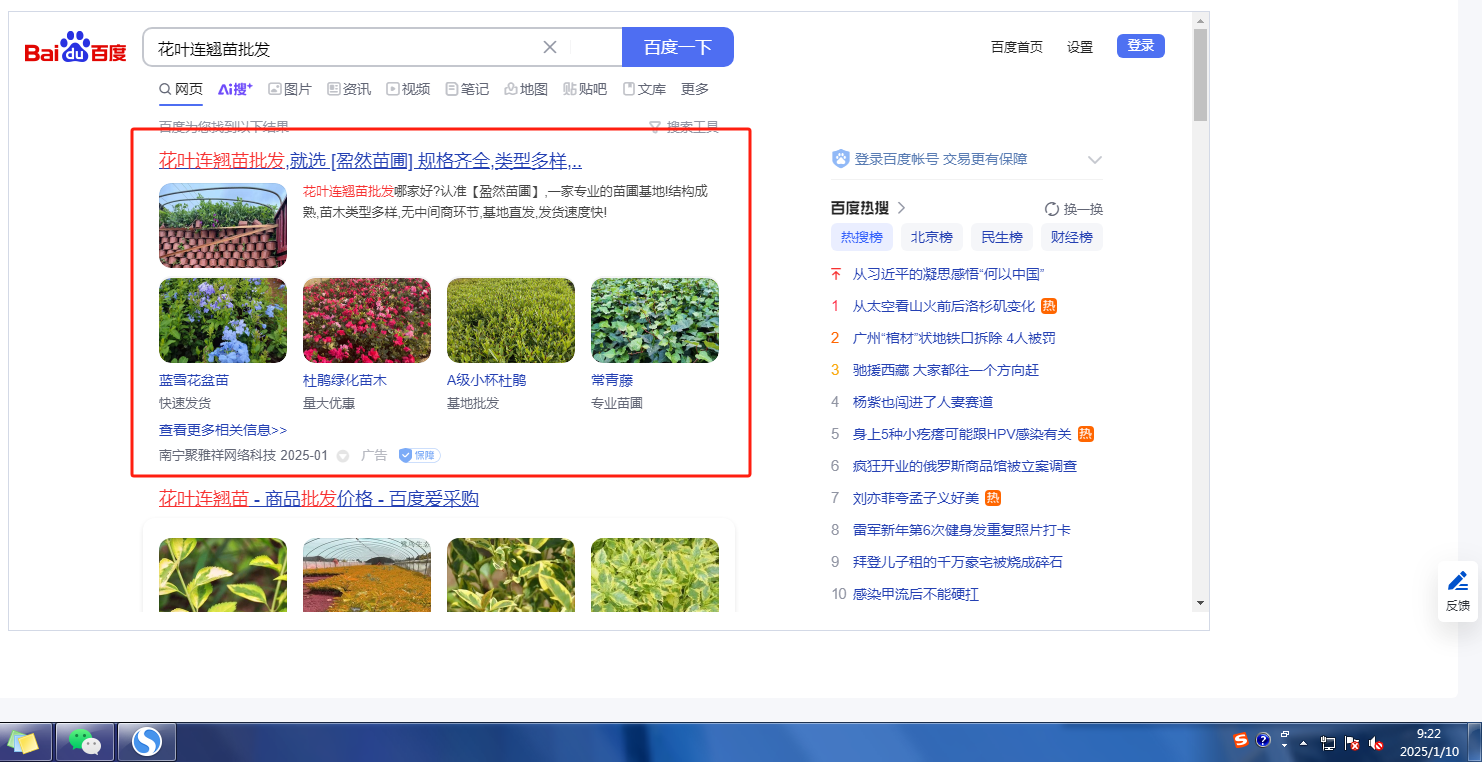1482x762 pixels.
Task: Open the 更多 search categories menu
Action: [695, 89]
